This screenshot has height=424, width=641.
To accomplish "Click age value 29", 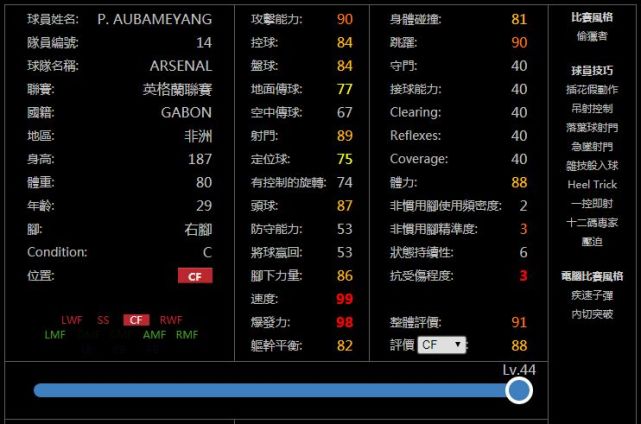I will [x=204, y=206].
